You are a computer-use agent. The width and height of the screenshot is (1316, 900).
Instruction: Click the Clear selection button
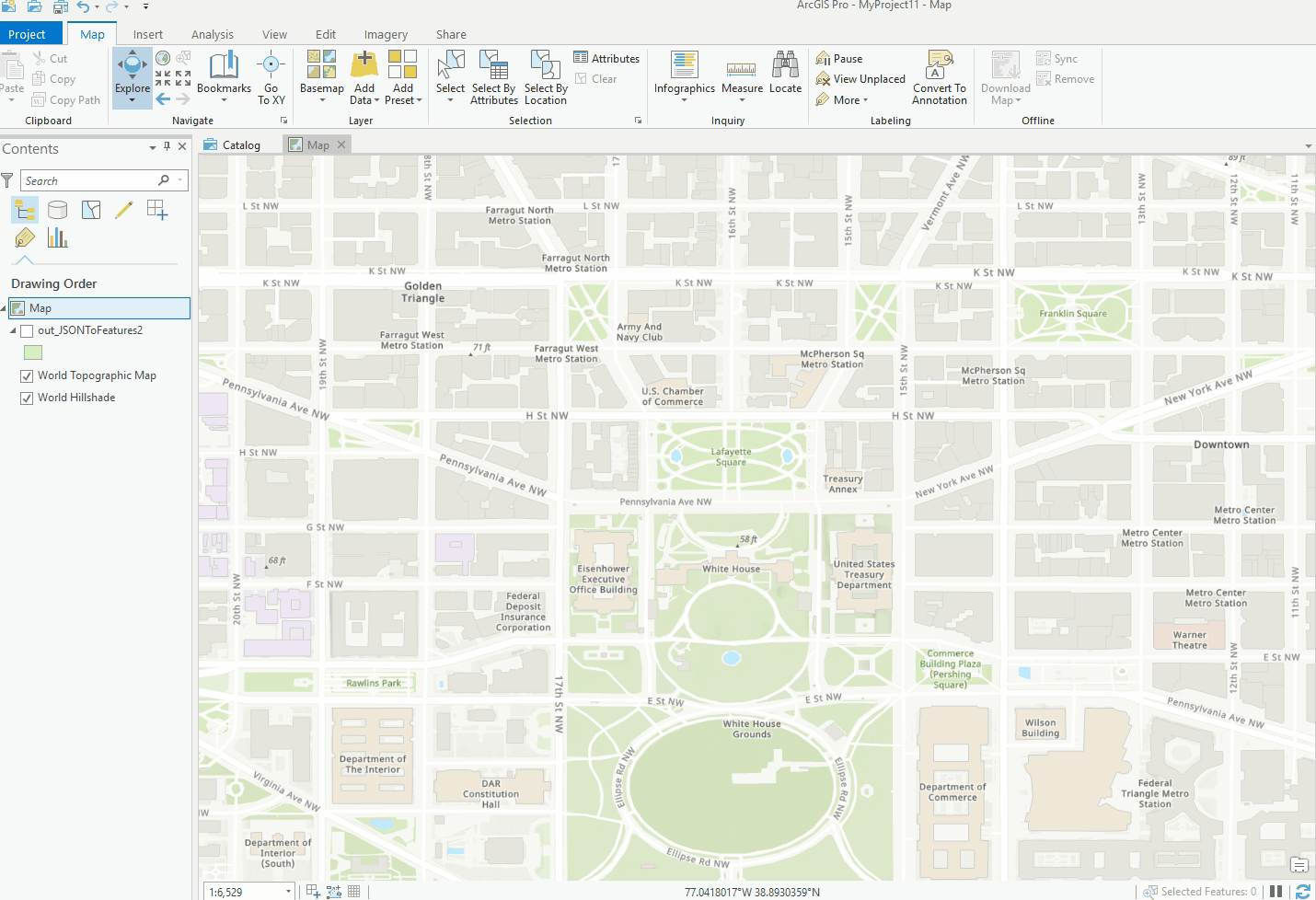596,79
